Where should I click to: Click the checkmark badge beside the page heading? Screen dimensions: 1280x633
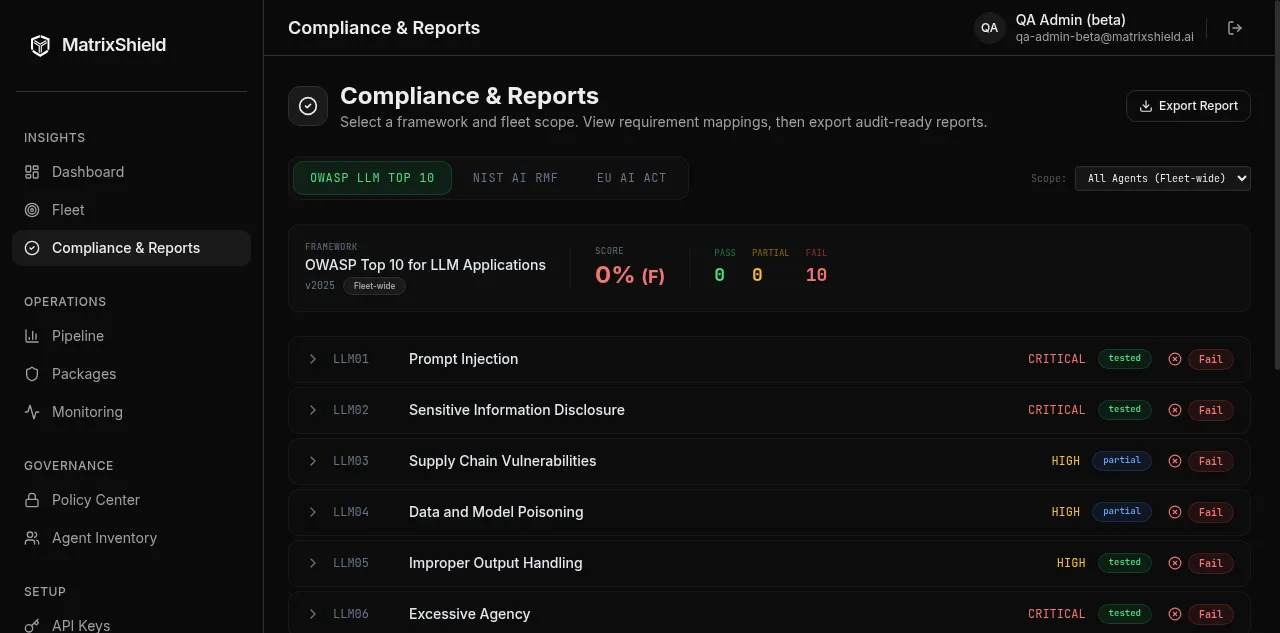click(x=308, y=106)
